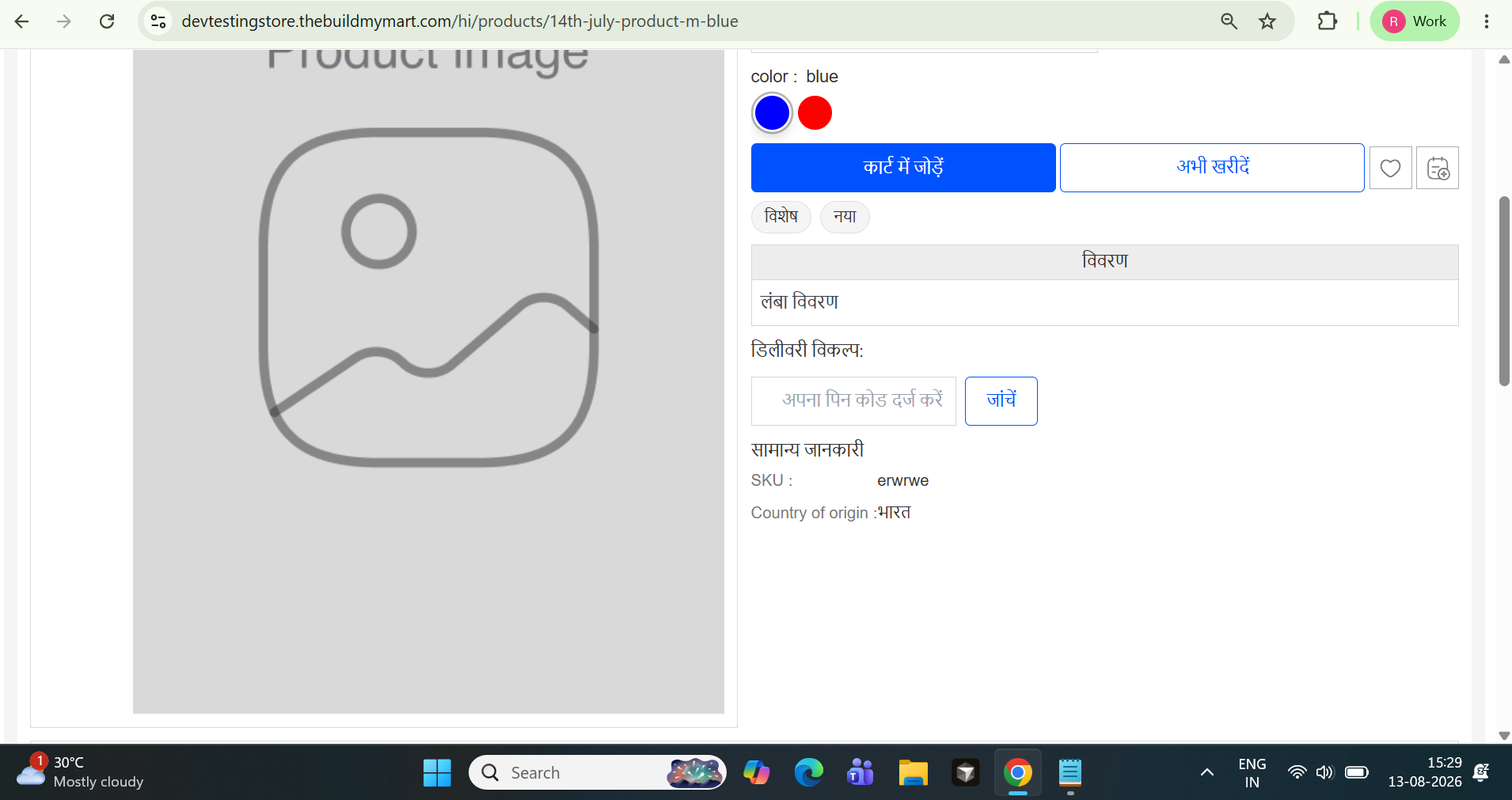Show hidden system tray icons
1512x800 pixels.
(1206, 772)
